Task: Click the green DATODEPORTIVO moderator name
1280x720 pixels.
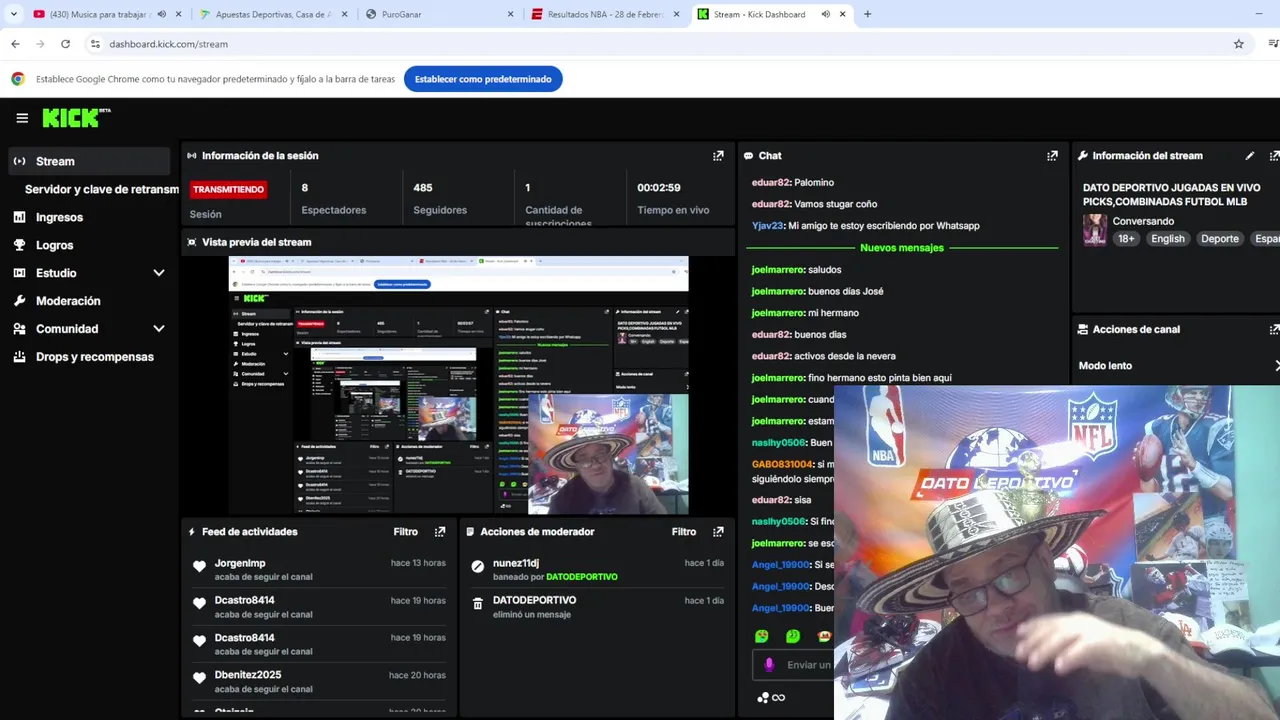Action: 582,577
